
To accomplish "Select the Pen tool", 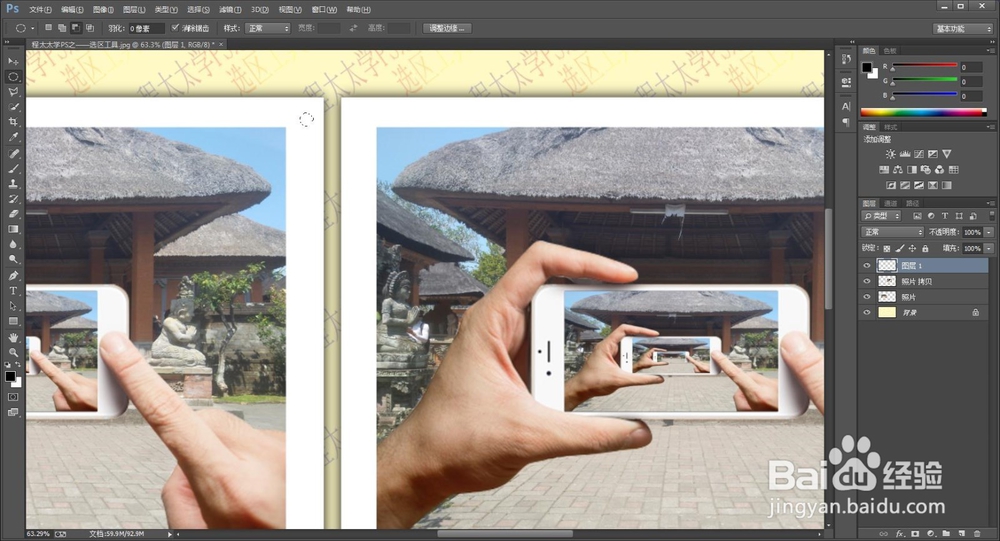I will pyautogui.click(x=13, y=276).
